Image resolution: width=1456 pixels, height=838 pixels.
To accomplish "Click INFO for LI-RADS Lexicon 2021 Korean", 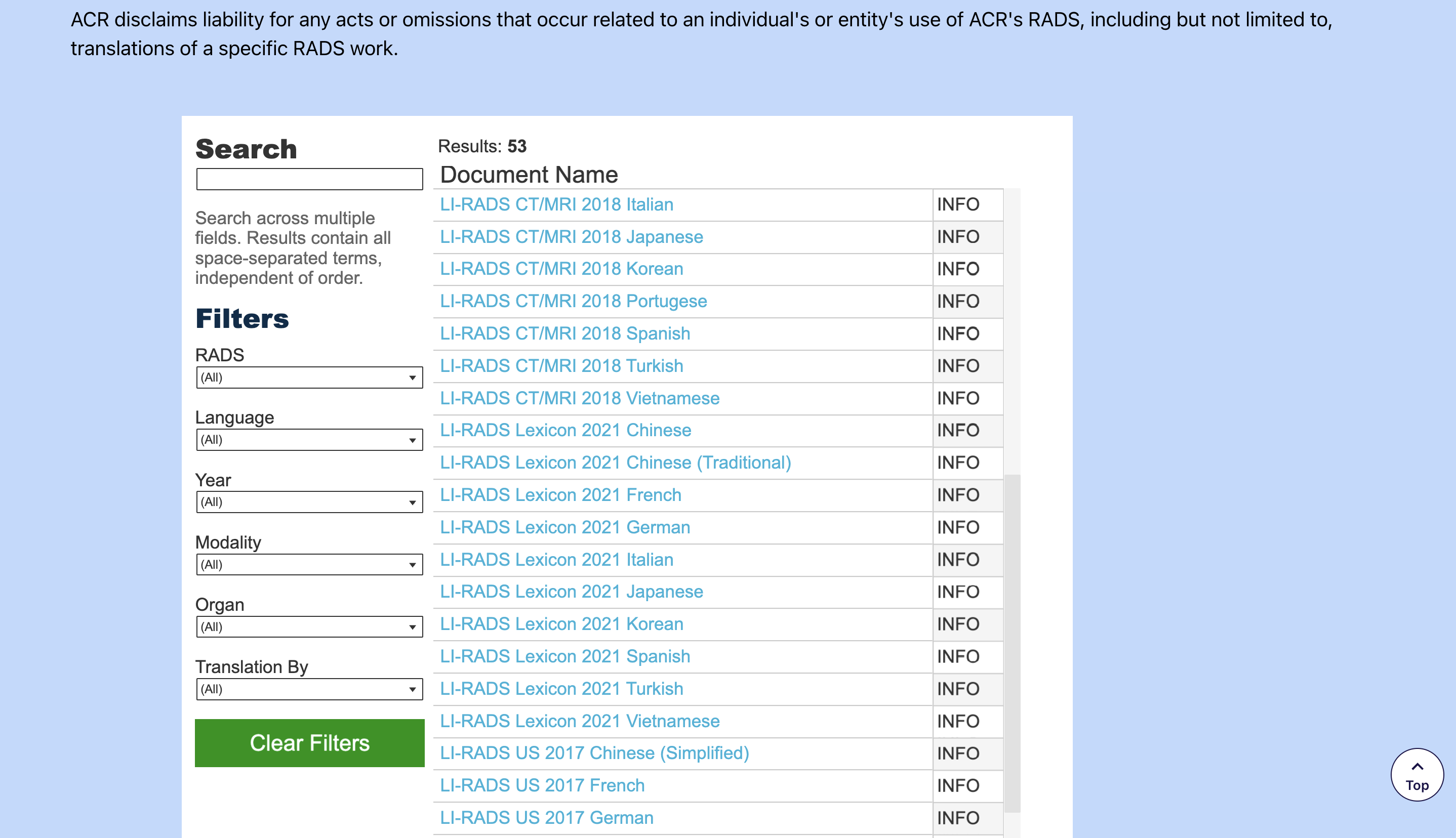I will 958,624.
